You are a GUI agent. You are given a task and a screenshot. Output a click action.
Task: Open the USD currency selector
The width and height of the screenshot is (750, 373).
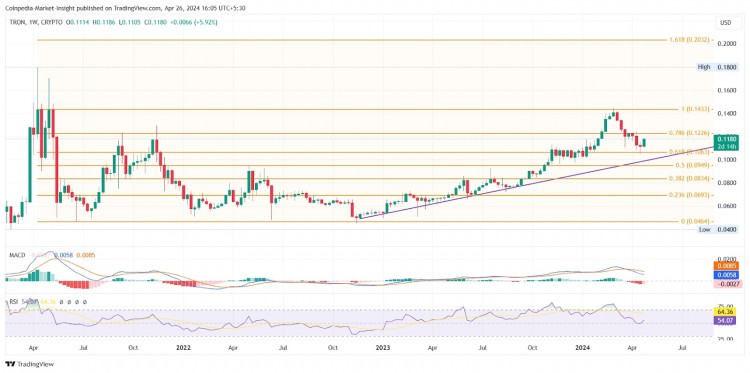[x=727, y=23]
